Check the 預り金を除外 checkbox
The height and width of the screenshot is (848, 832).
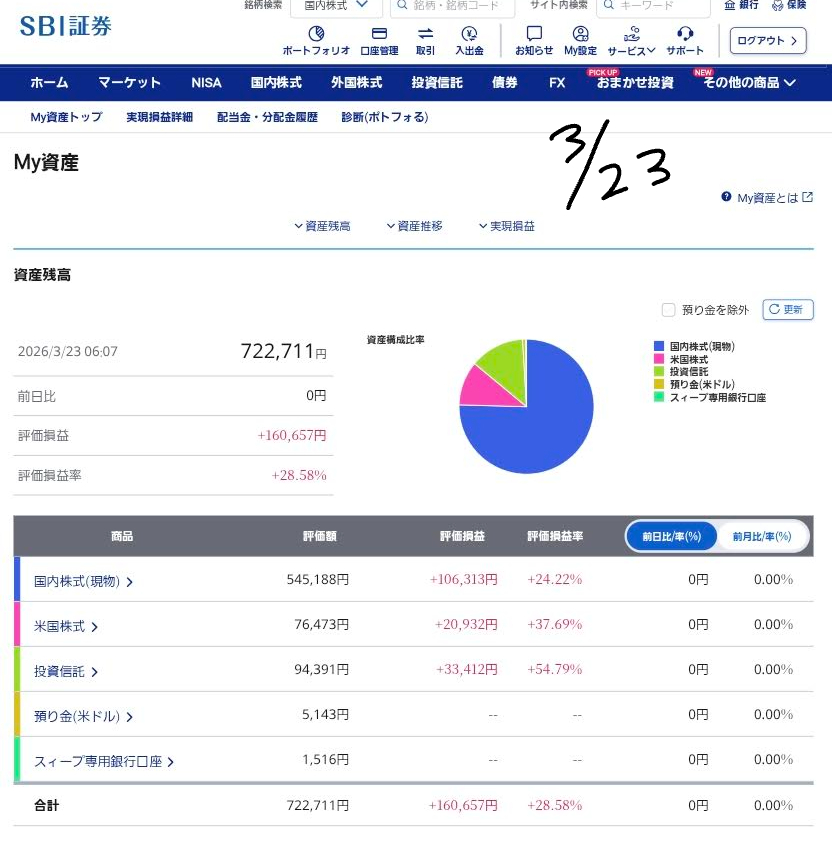(669, 310)
